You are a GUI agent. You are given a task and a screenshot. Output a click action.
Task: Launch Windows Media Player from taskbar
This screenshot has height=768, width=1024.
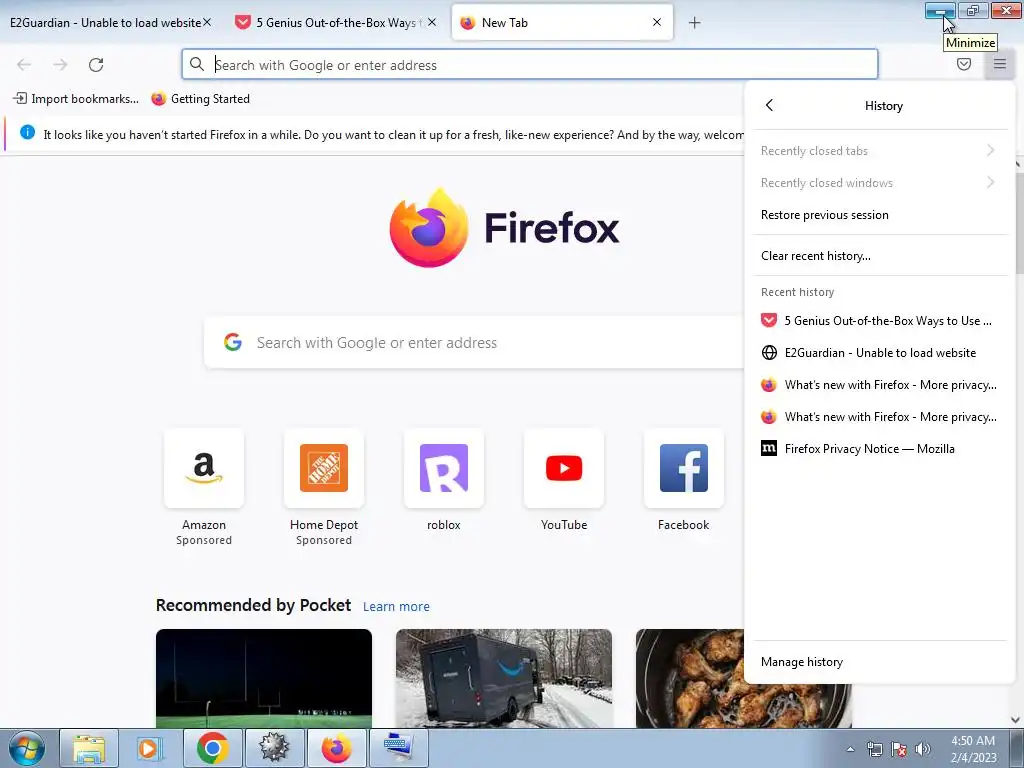pyautogui.click(x=150, y=748)
